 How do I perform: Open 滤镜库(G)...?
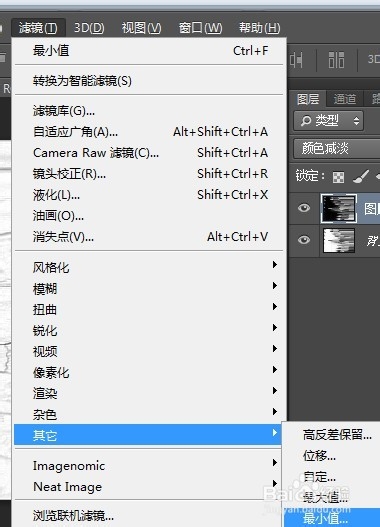[150, 111]
